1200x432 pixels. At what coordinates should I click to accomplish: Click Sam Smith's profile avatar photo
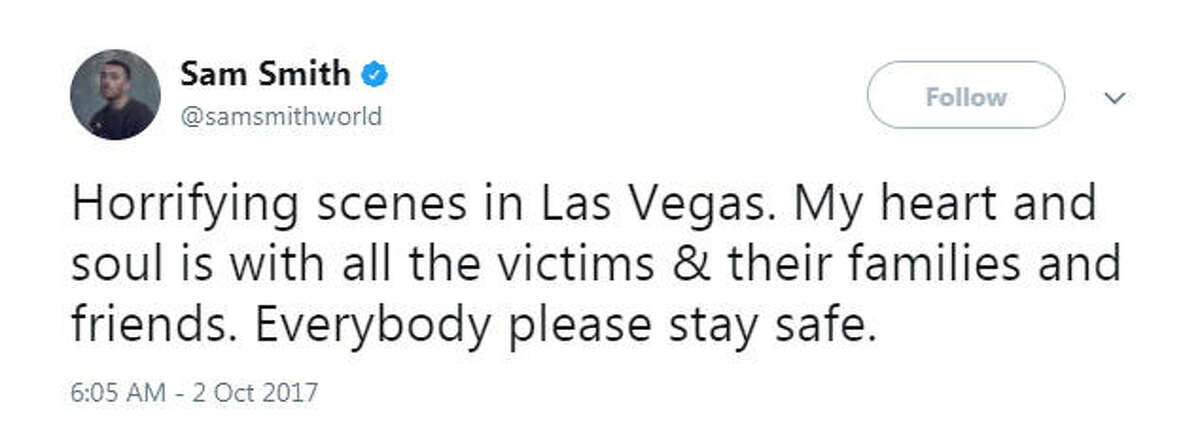[115, 96]
